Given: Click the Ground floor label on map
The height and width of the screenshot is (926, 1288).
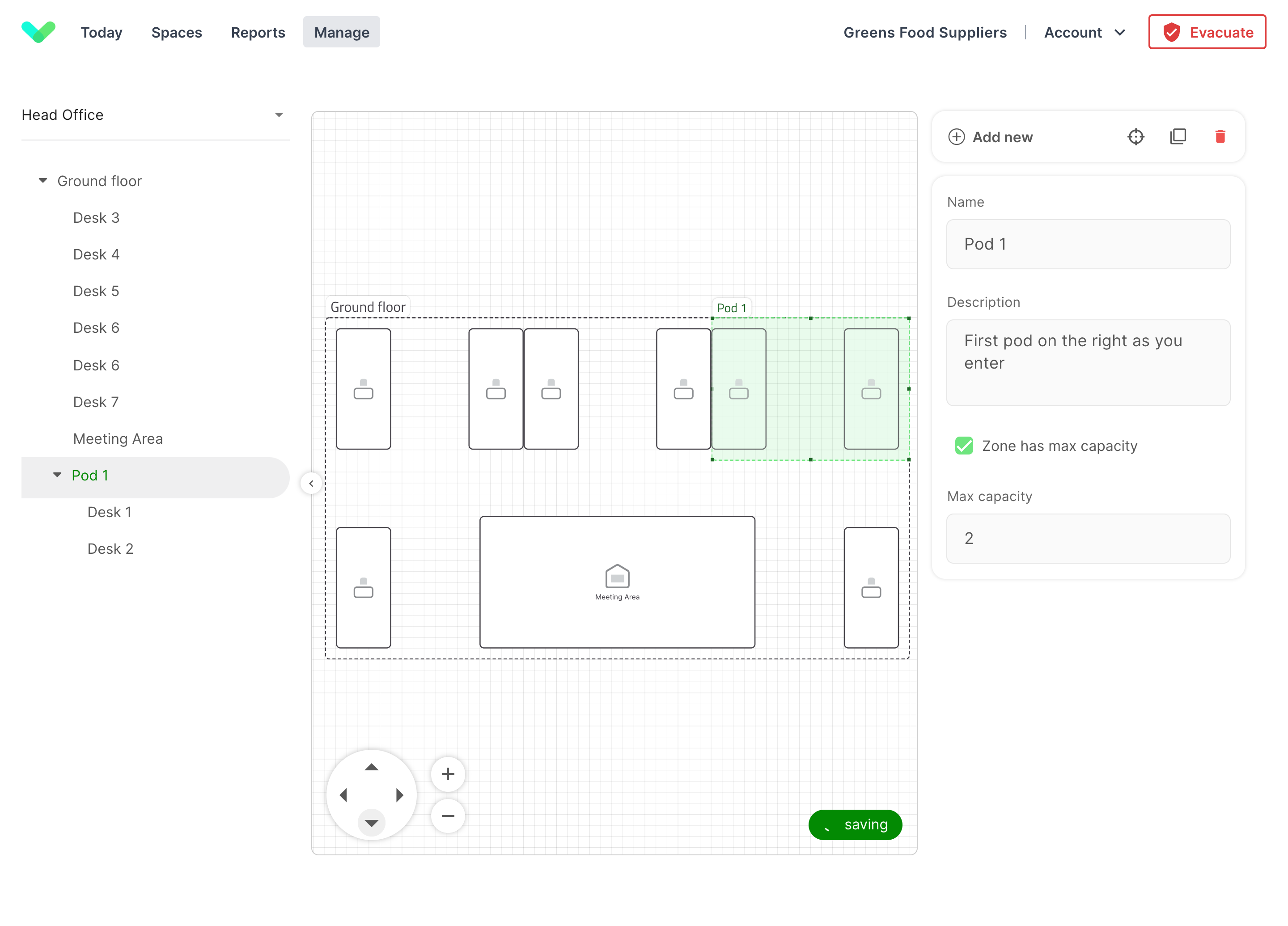Looking at the screenshot, I should pos(368,307).
